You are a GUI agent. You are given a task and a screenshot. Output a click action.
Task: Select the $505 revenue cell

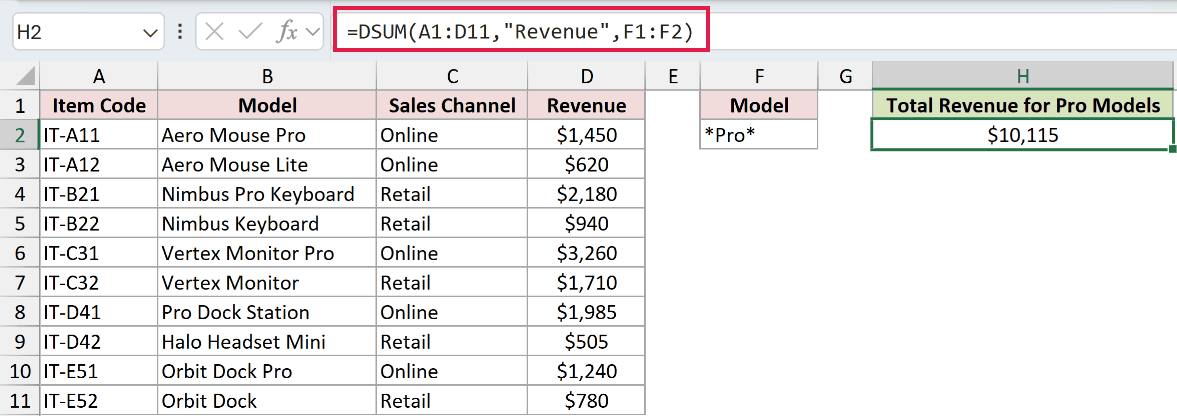tap(586, 342)
